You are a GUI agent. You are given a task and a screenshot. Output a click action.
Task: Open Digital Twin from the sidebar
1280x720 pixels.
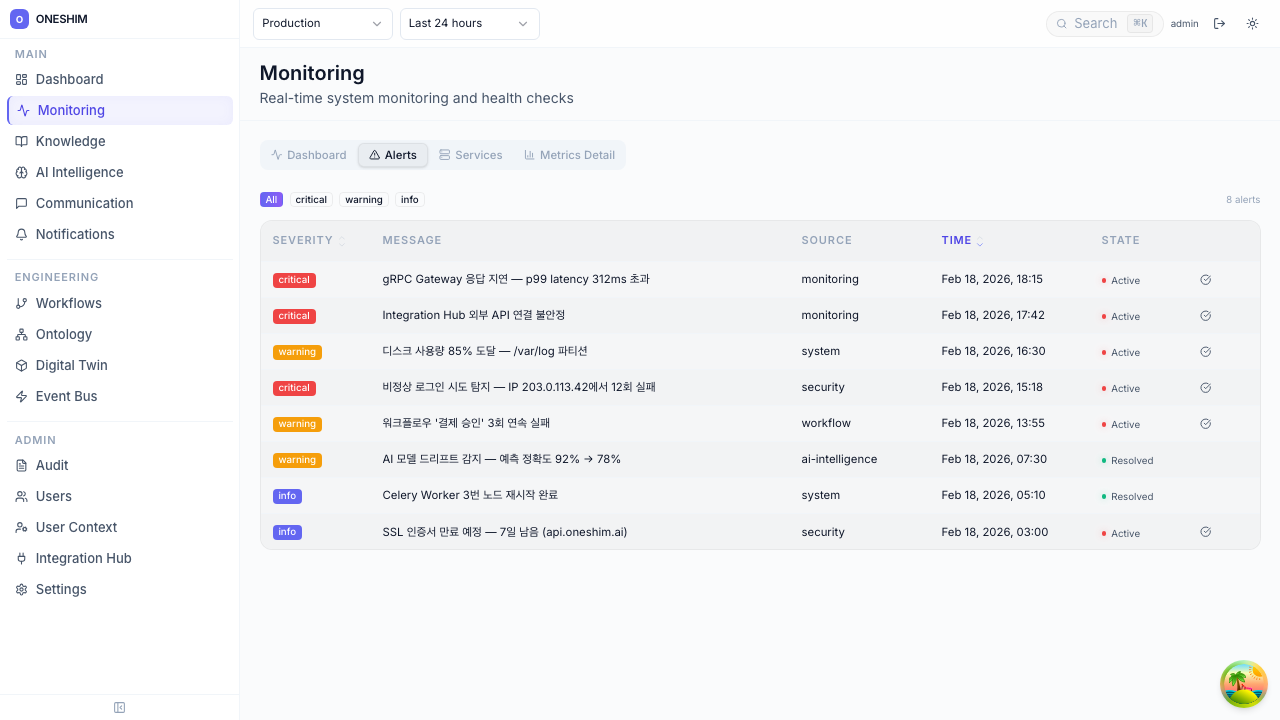(71, 365)
